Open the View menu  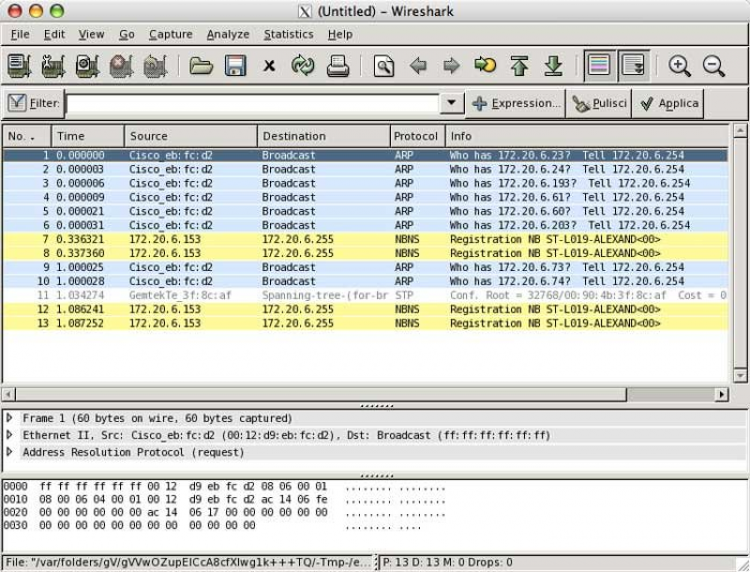[x=91, y=34]
